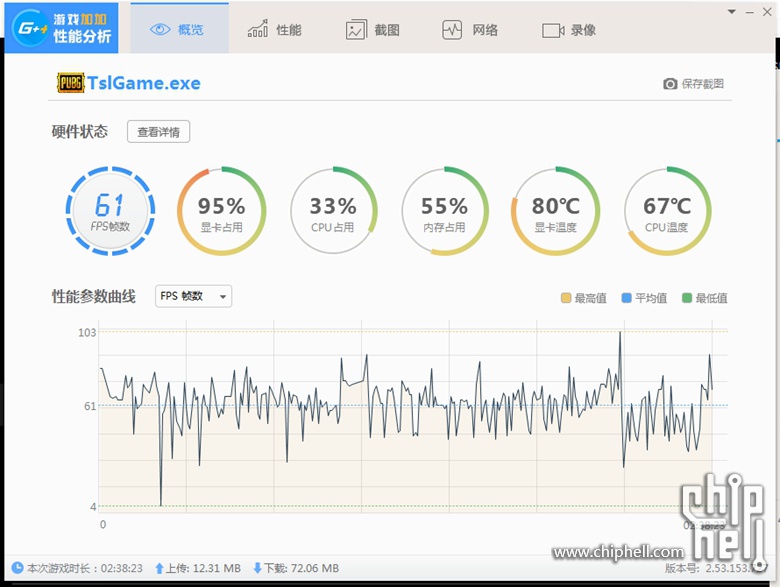Viewport: 780px width, 587px height.
Task: Toggle the 最高值 legend swatch
Action: click(566, 298)
